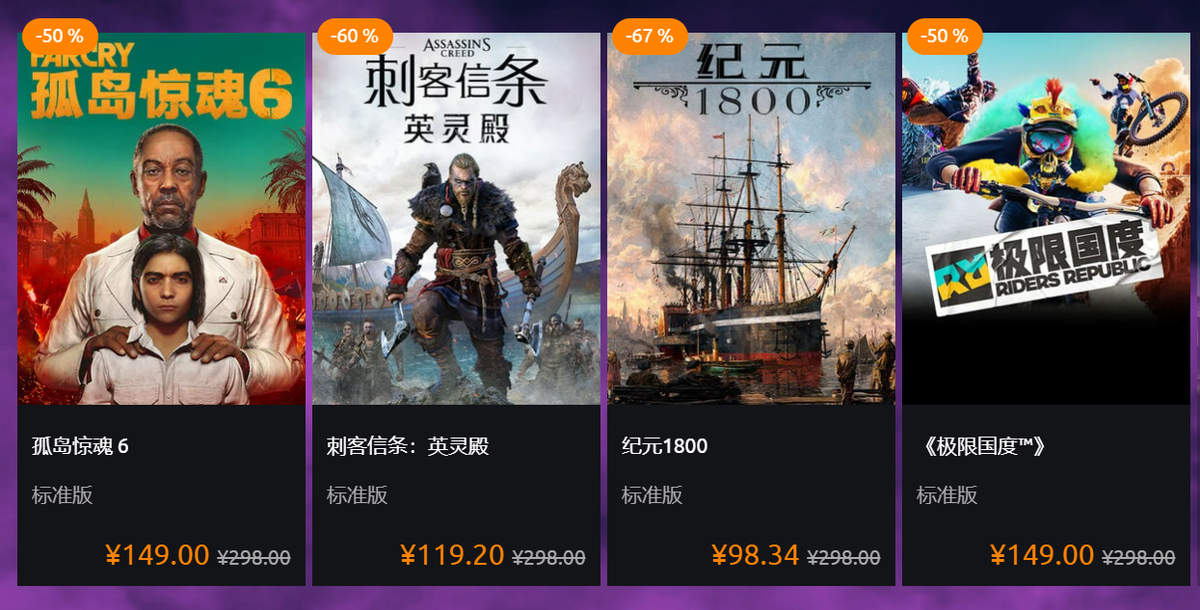The width and height of the screenshot is (1200, 610).
Task: Click the -67 % discount badge
Action: click(x=650, y=36)
